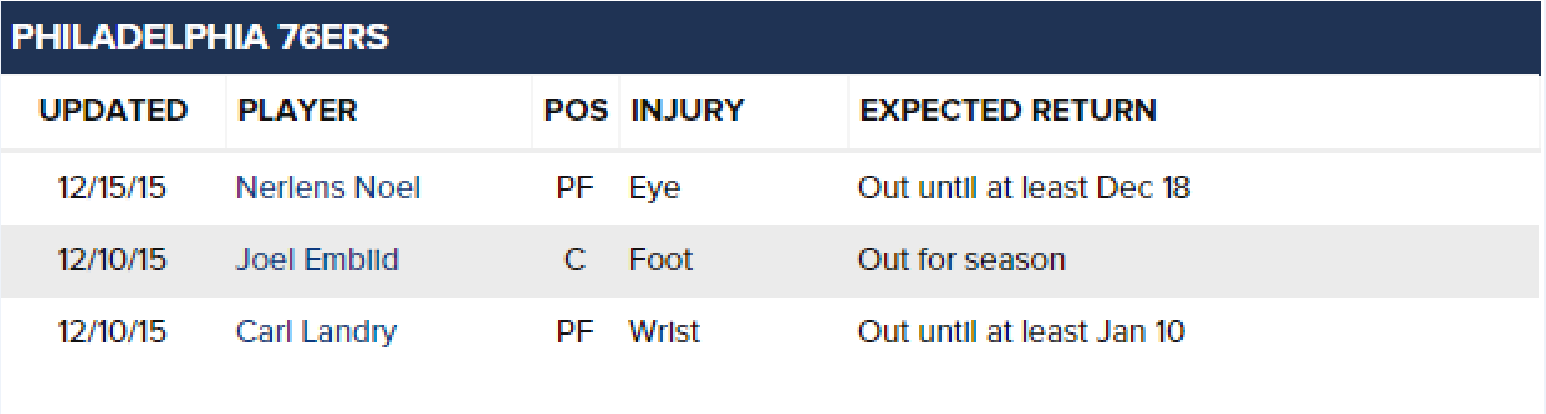Open Joel Embiid player link
1546x414 pixels.
(x=317, y=260)
